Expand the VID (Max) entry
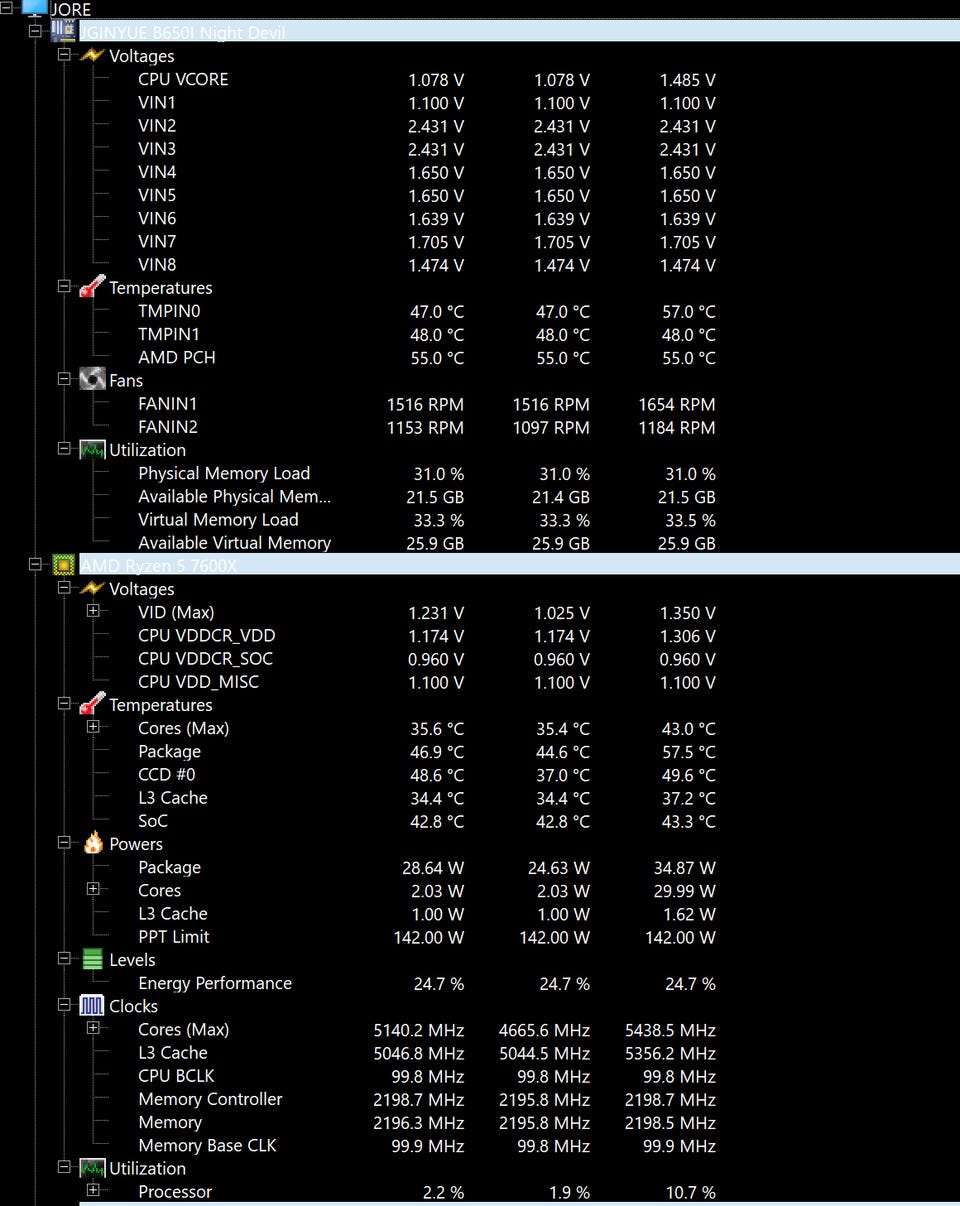960x1206 pixels. (x=94, y=610)
